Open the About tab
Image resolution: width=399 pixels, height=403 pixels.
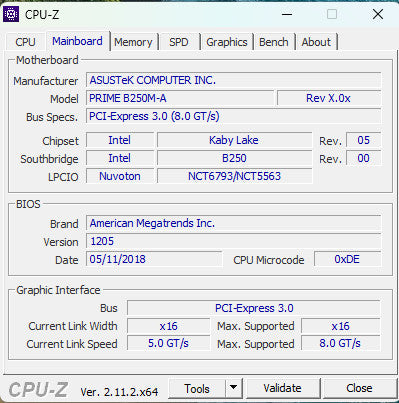[316, 42]
